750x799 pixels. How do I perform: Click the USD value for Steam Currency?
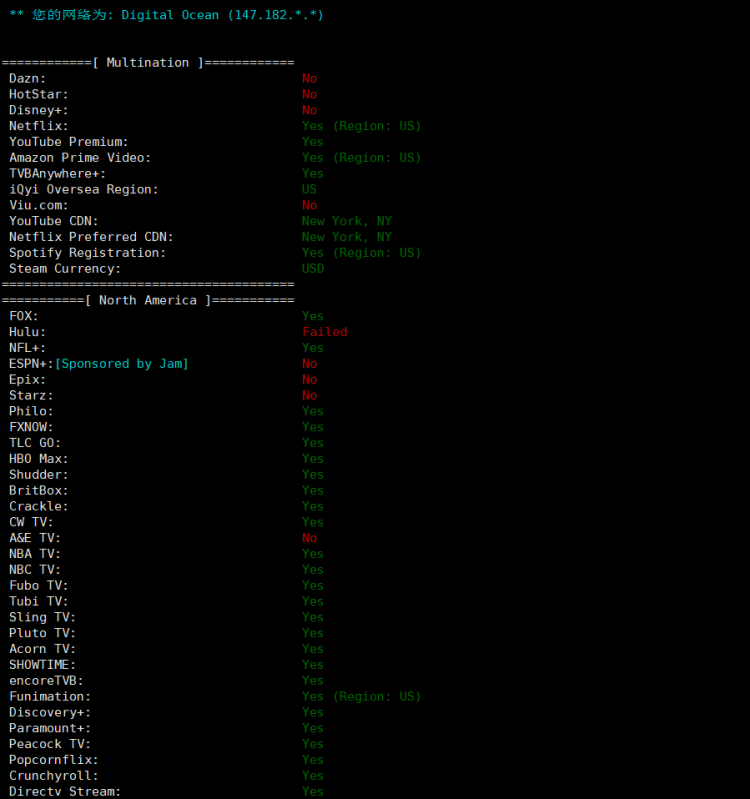[313, 269]
